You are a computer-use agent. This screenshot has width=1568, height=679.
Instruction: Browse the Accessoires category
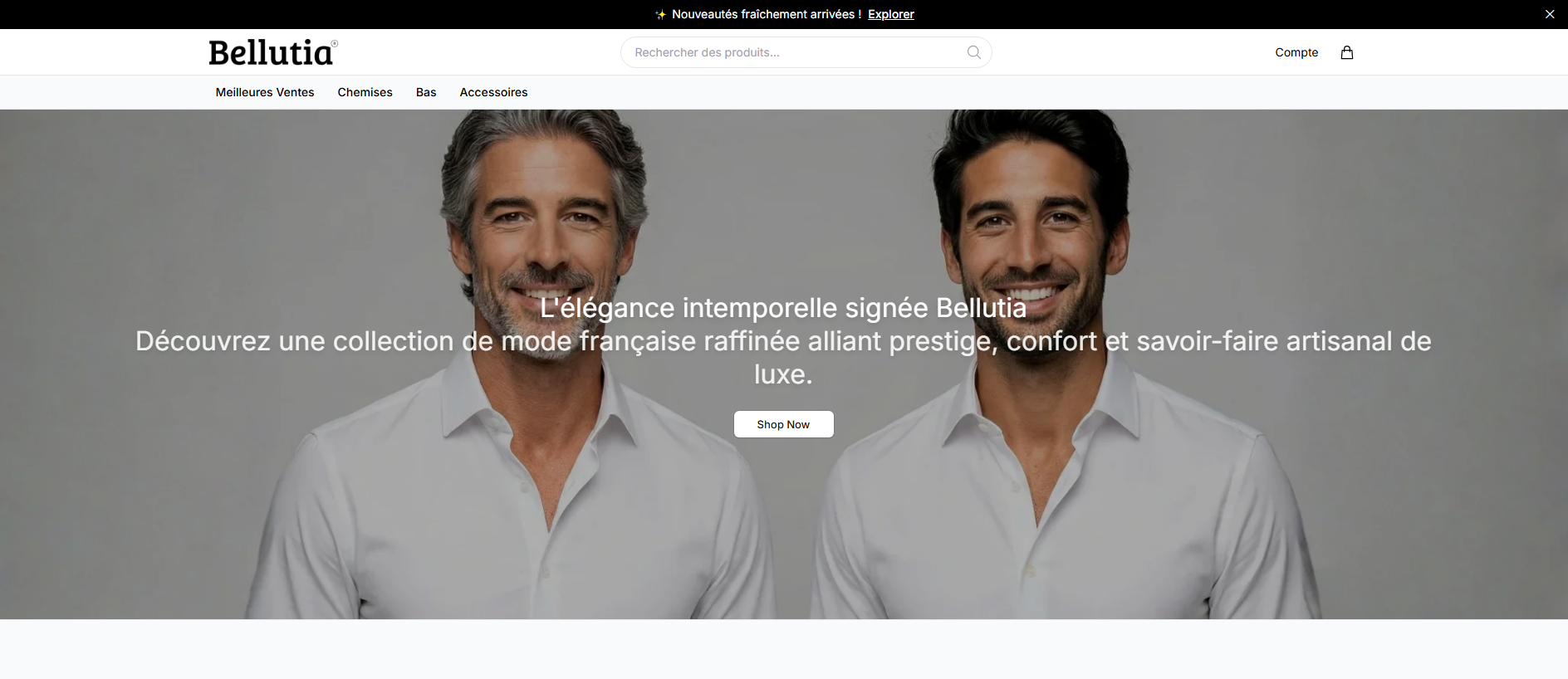coord(493,92)
